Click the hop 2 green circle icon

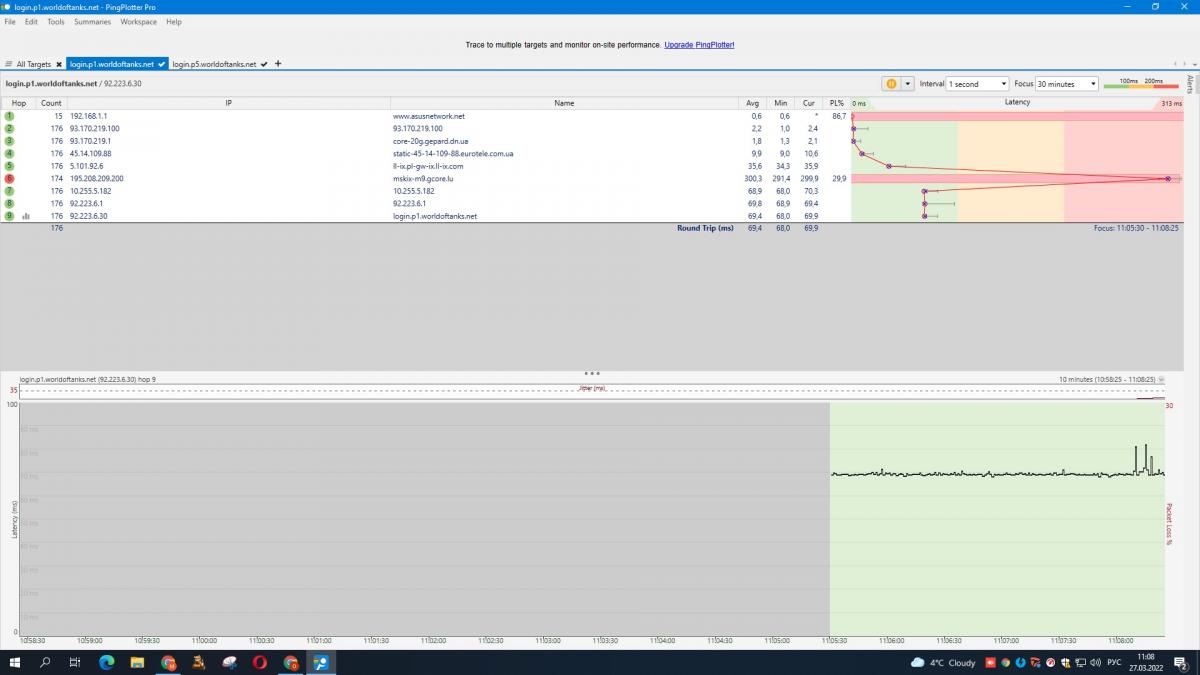tap(9, 129)
